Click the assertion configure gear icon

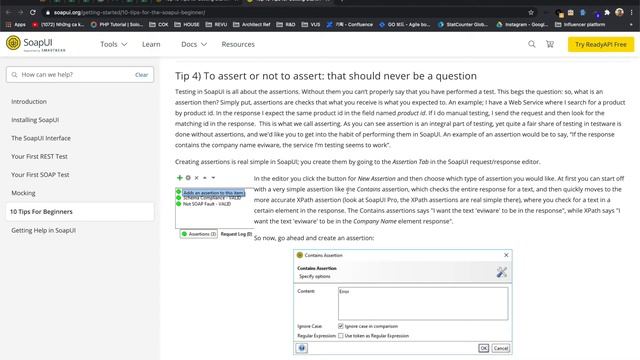[188, 178]
